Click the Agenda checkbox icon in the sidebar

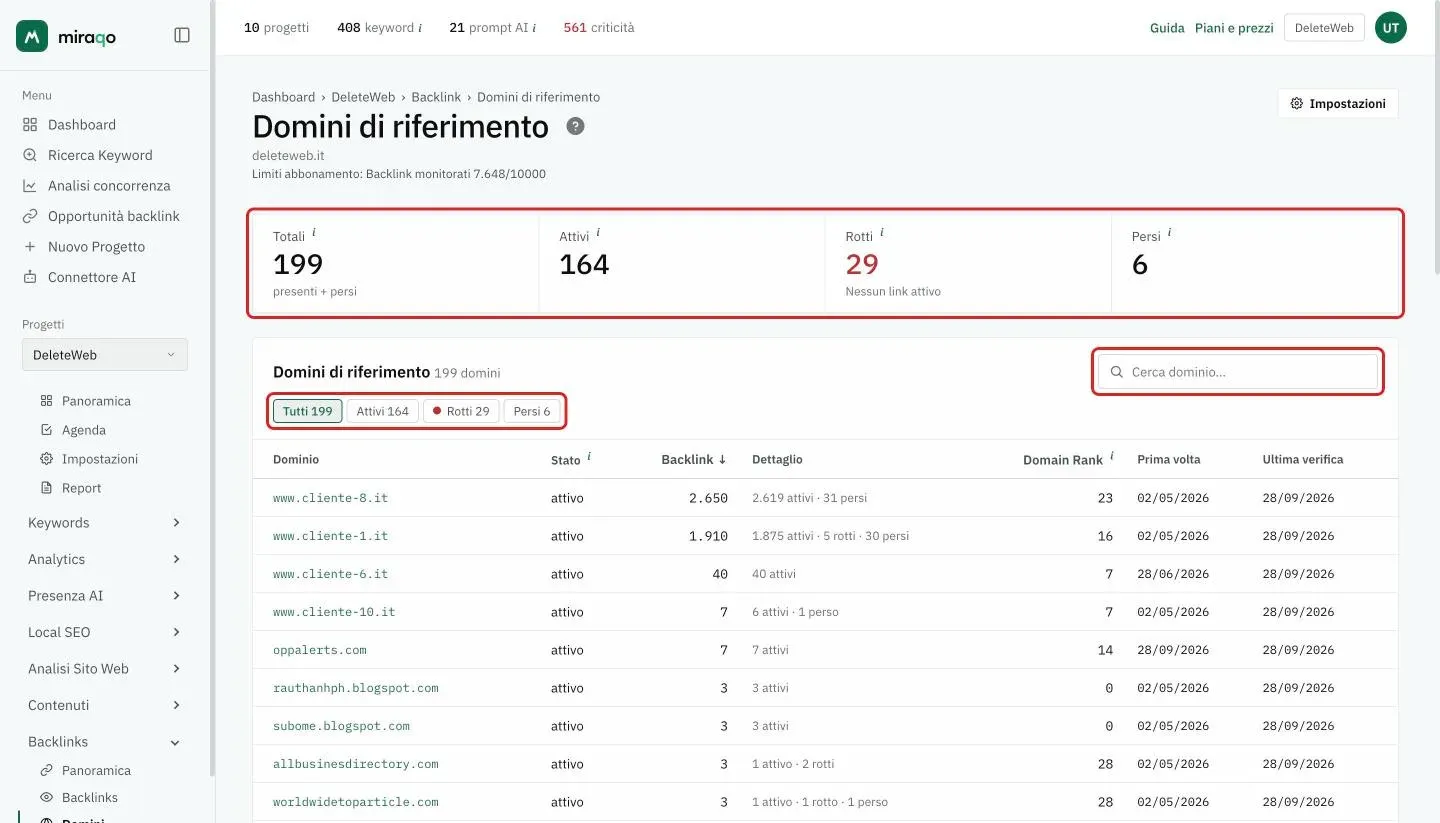46,430
